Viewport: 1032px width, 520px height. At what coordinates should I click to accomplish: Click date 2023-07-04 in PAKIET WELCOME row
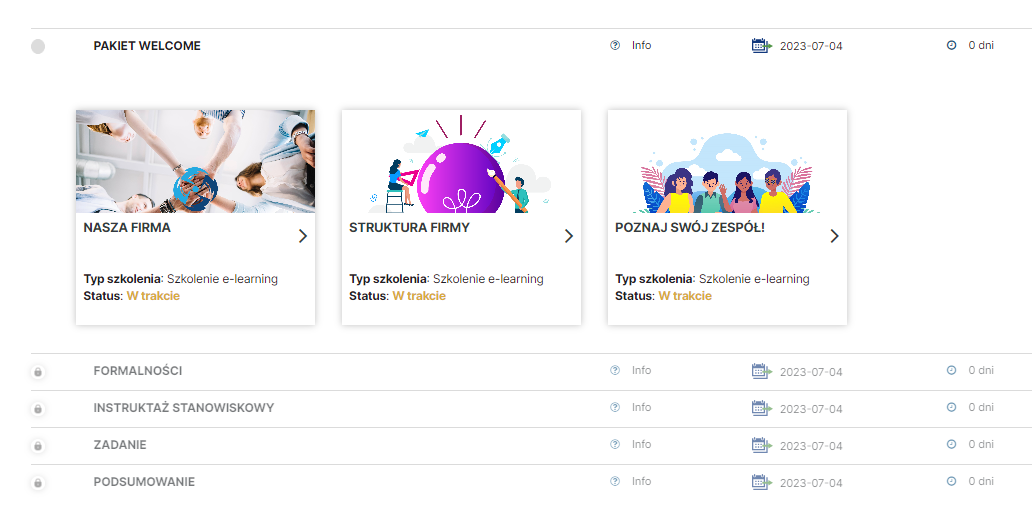811,46
